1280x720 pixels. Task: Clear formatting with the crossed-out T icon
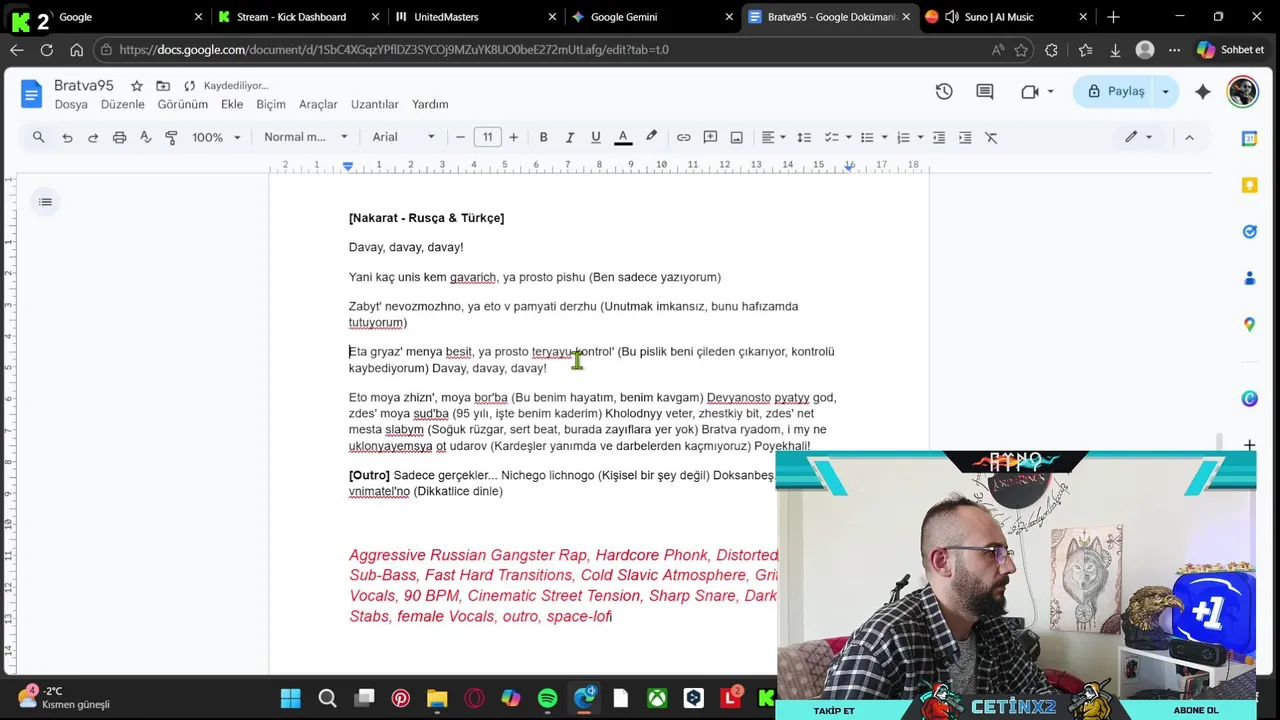(x=991, y=137)
